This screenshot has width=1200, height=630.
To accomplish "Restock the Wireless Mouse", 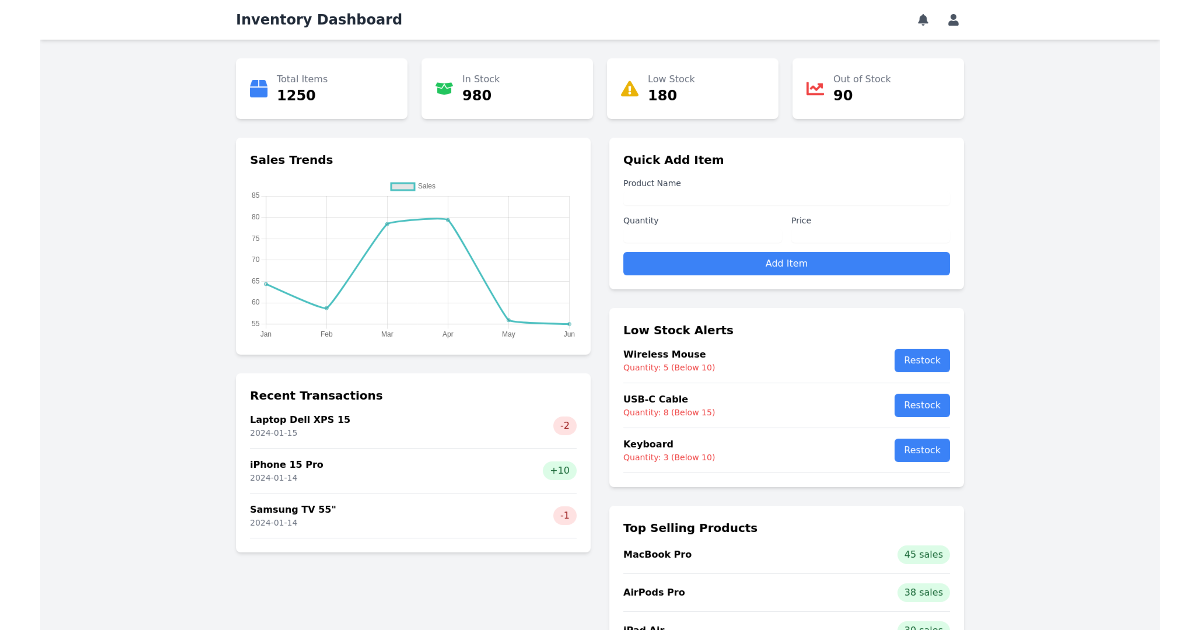I will click(x=921, y=360).
